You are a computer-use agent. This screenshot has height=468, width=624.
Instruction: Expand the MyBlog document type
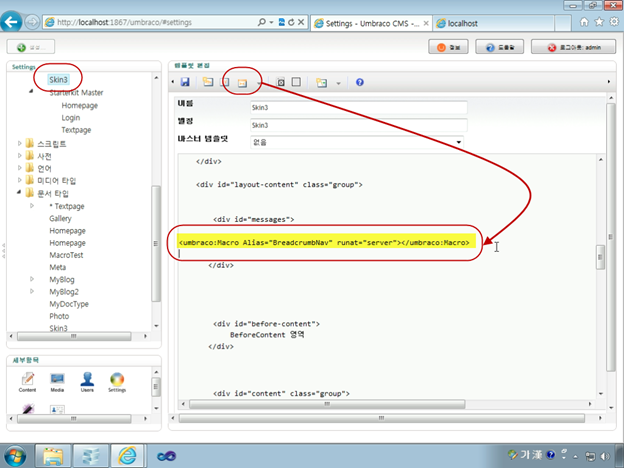coord(32,279)
